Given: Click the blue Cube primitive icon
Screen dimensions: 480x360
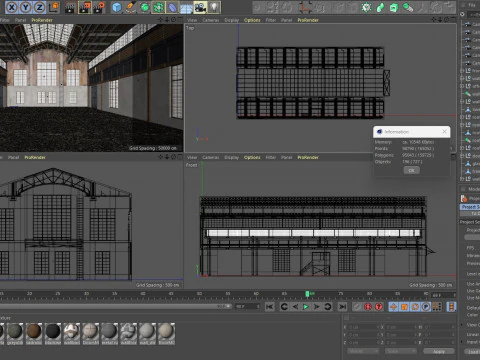Looking at the screenshot, I should (117, 7).
